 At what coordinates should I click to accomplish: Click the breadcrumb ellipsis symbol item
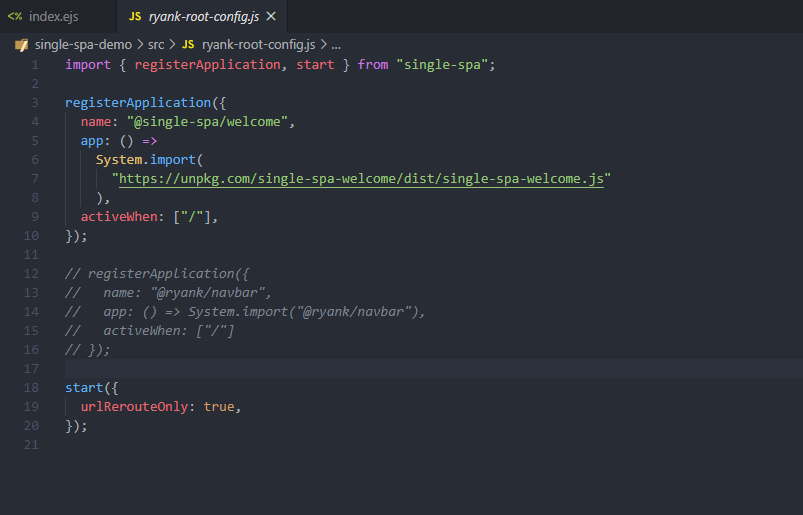pos(335,45)
